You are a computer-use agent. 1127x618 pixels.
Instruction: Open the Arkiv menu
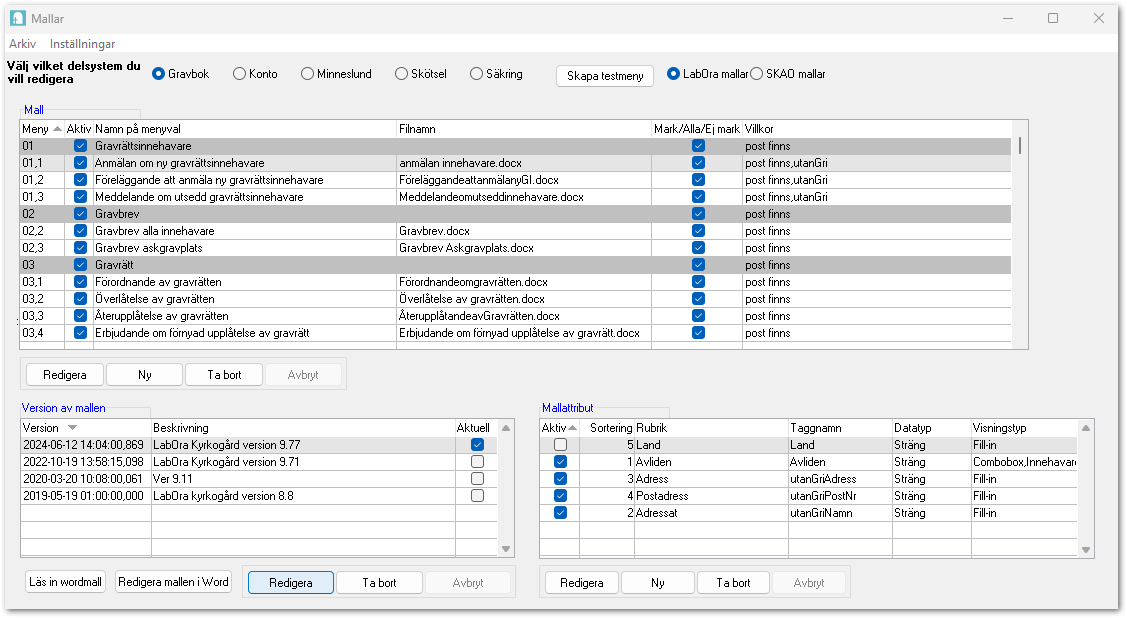22,44
